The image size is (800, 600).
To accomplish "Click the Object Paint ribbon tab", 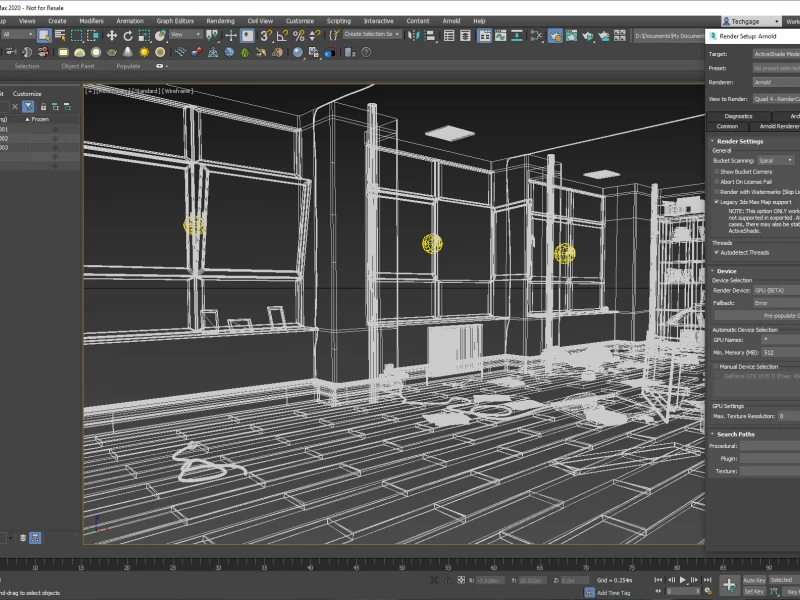I will pos(78,66).
